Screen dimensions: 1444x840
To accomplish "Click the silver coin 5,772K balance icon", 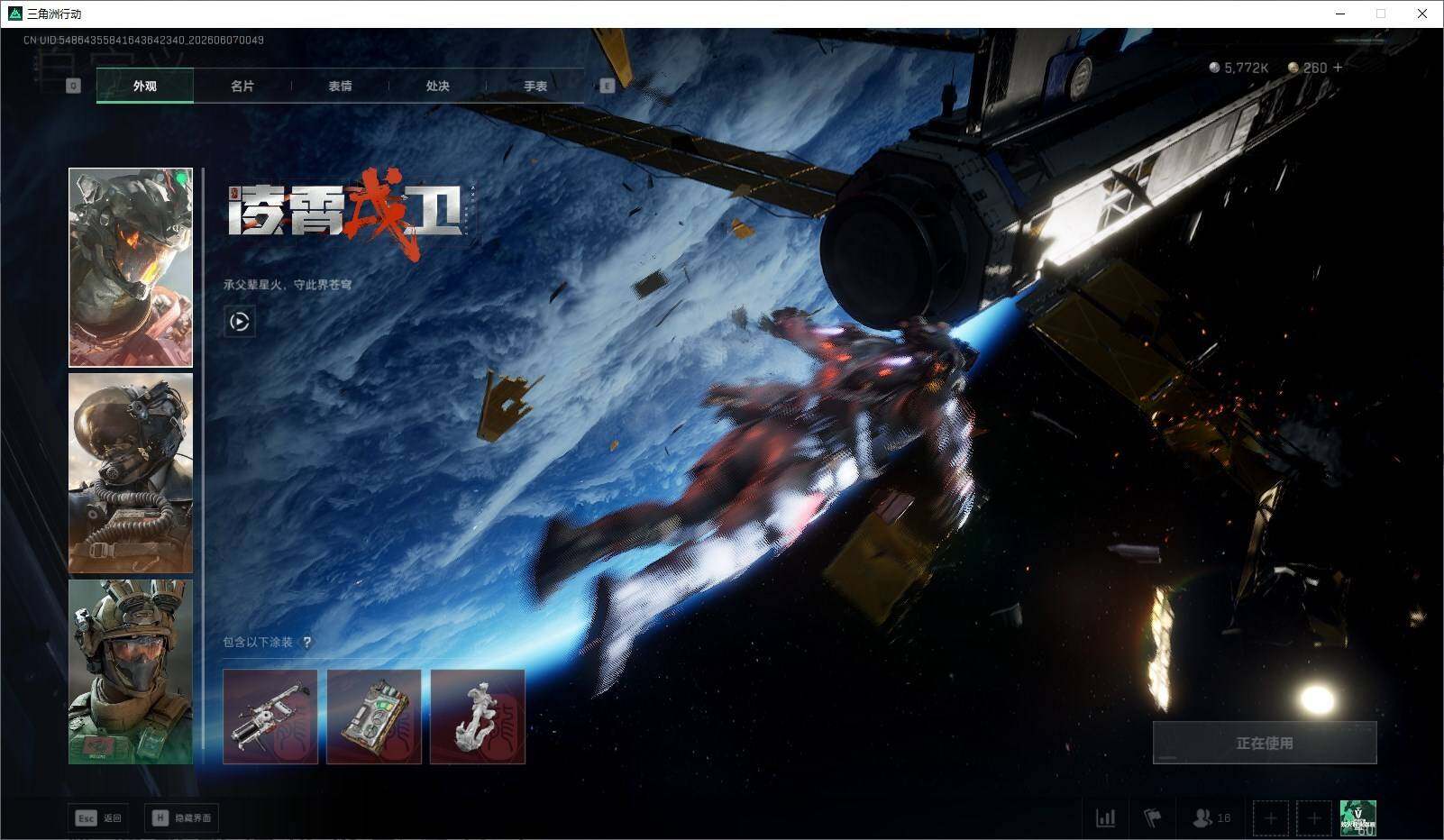I will [1214, 68].
